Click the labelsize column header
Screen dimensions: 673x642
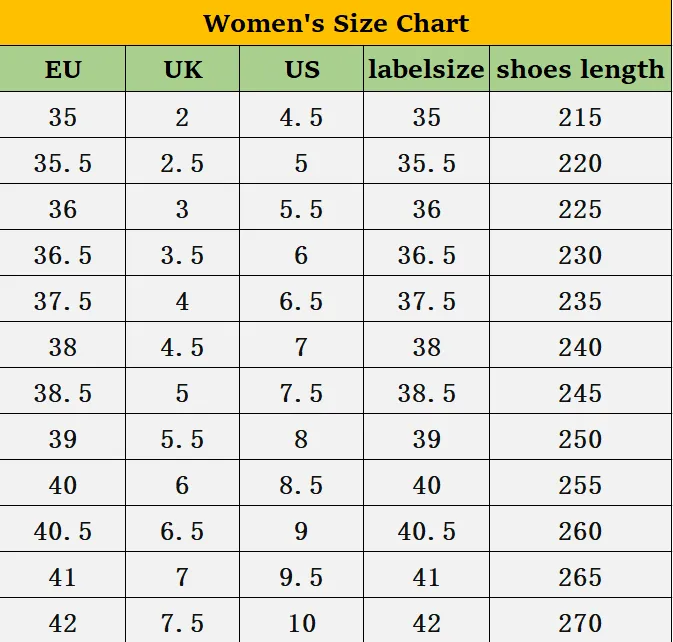pyautogui.click(x=426, y=69)
